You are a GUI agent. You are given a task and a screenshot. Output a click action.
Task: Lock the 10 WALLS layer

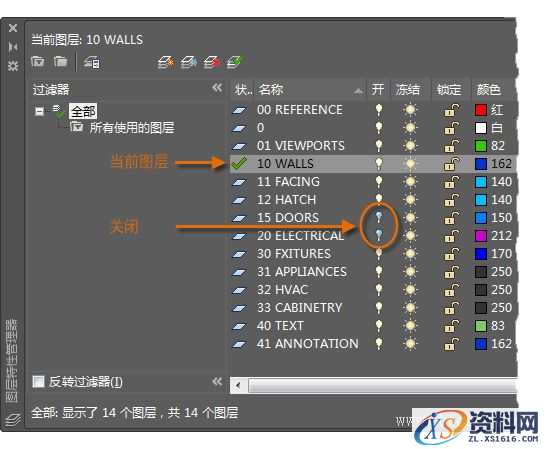[x=452, y=164]
